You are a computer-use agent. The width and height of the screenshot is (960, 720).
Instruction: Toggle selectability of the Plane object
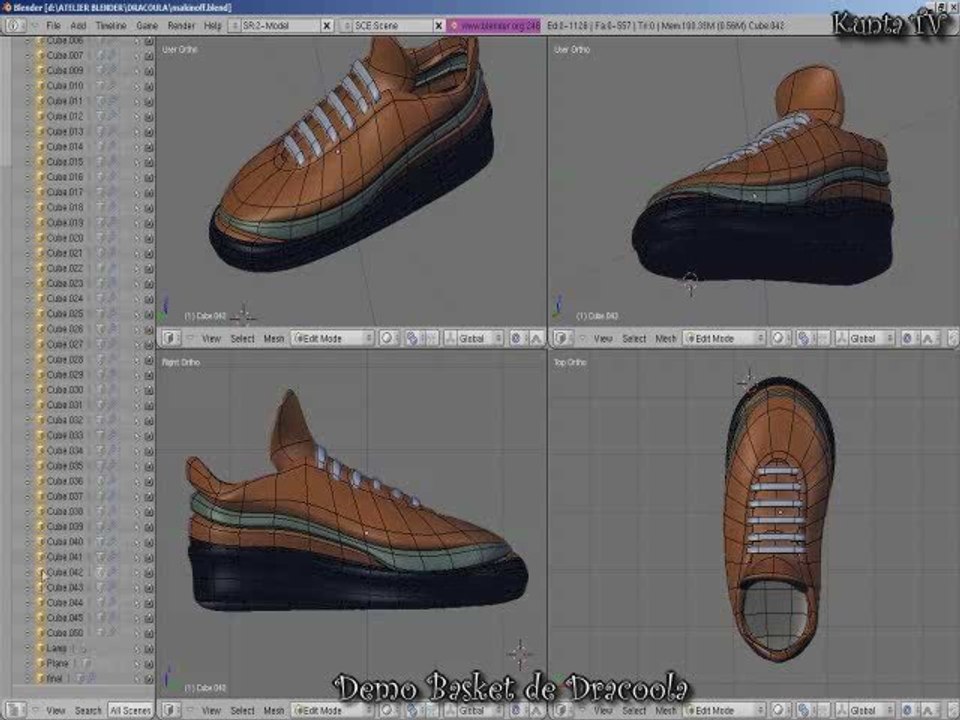pos(137,664)
